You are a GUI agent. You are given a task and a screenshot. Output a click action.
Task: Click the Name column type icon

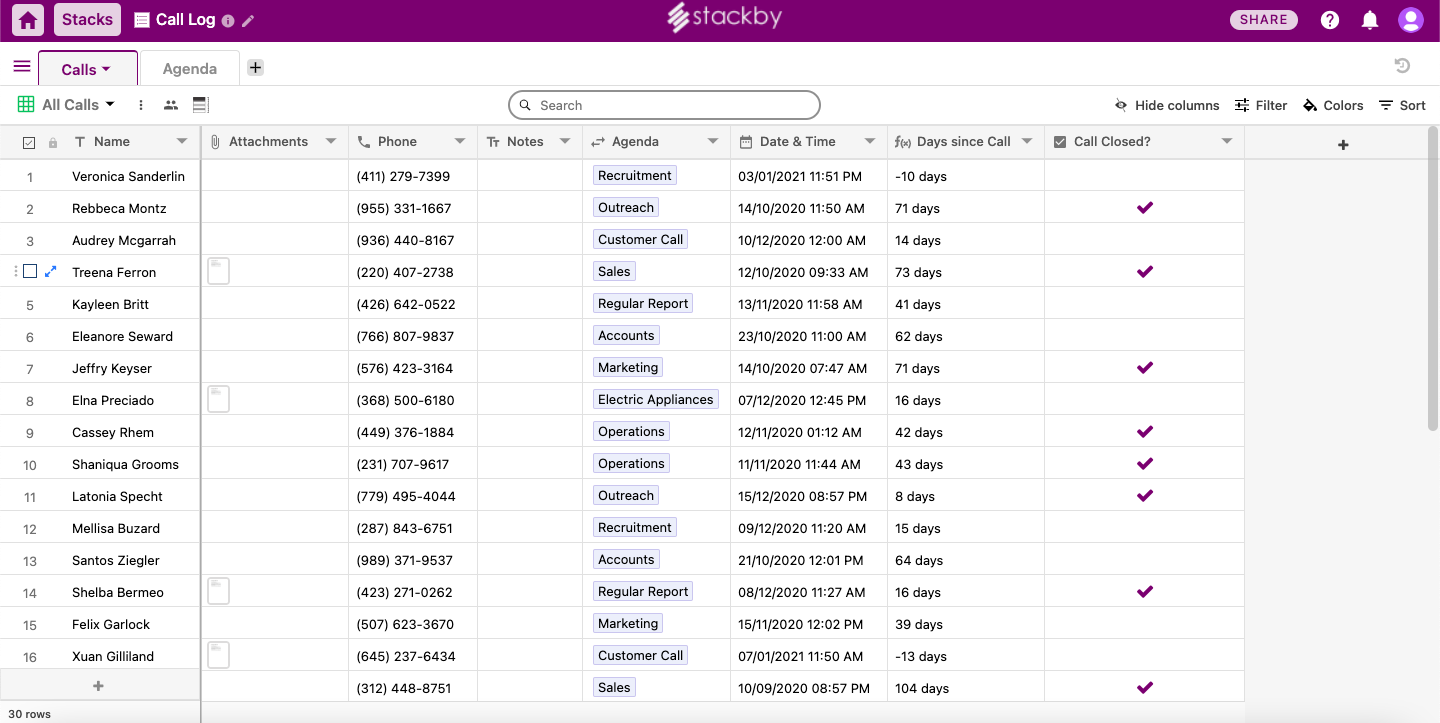[x=80, y=142]
